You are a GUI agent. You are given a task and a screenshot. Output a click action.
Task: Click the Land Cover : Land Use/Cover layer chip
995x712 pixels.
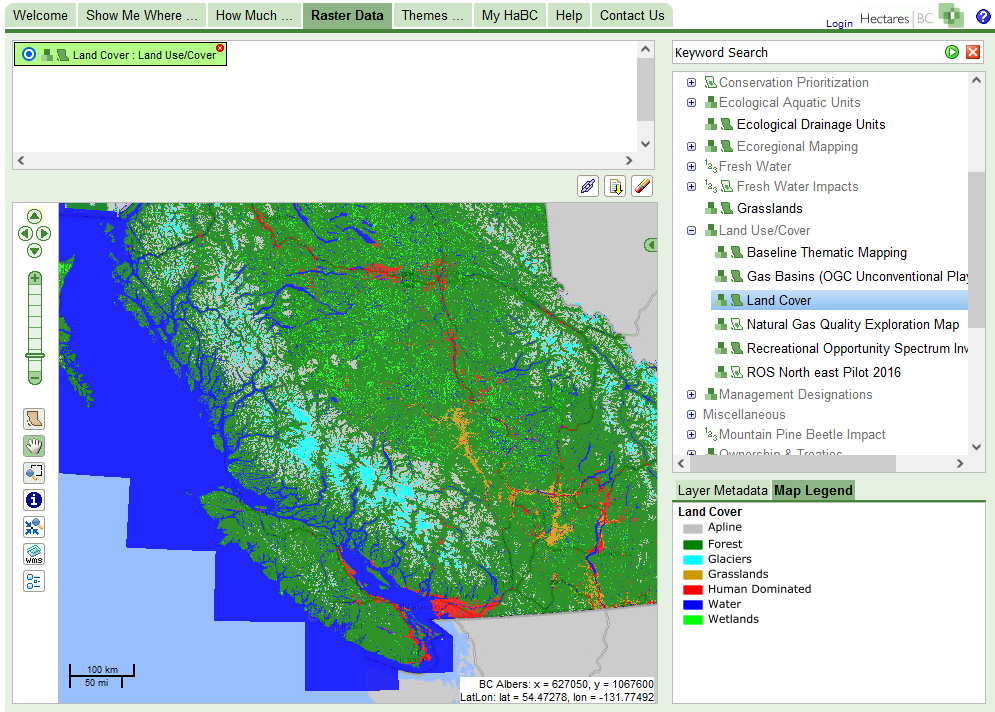point(121,55)
